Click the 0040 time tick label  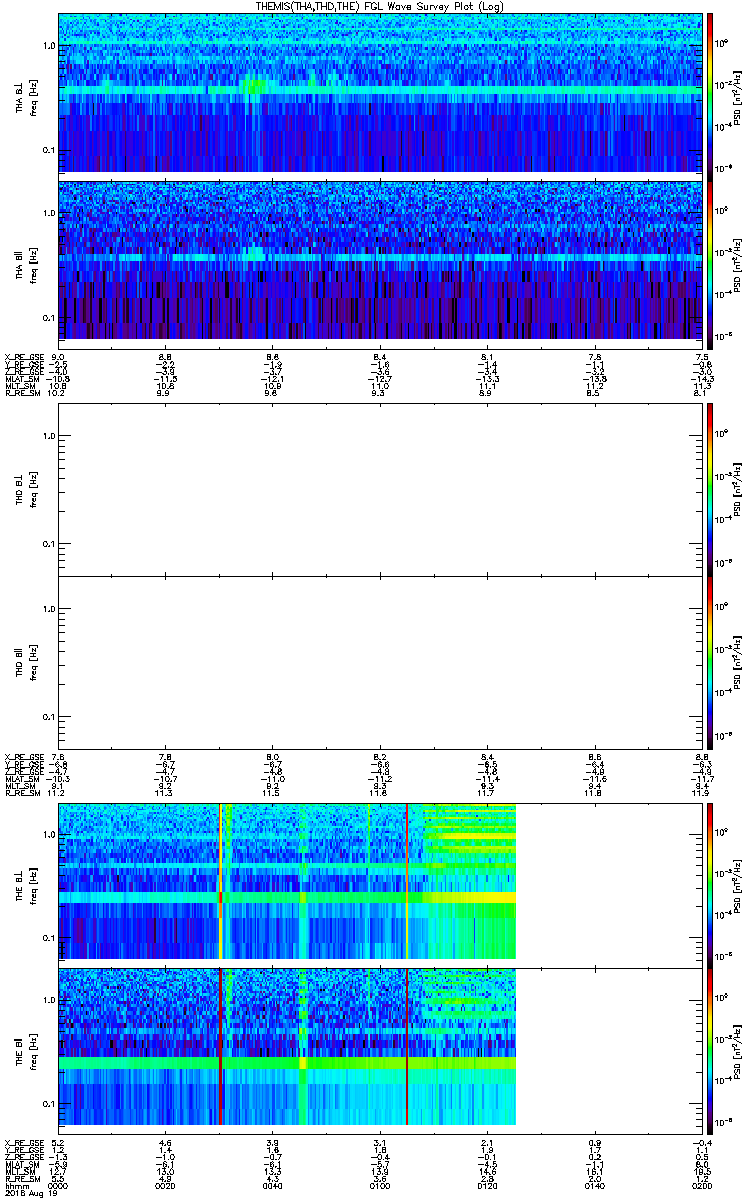click(273, 1184)
